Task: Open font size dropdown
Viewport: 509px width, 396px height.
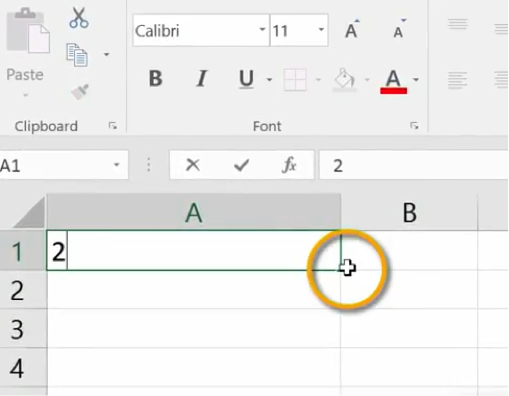Action: coord(321,30)
